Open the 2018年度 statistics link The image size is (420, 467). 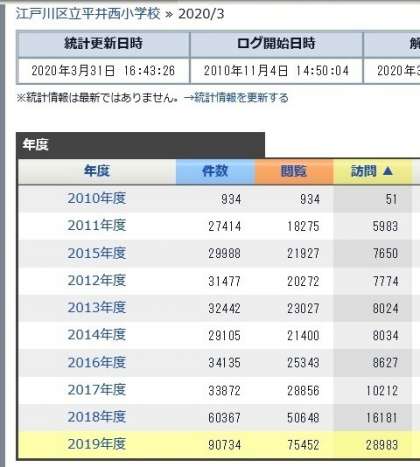point(97,417)
